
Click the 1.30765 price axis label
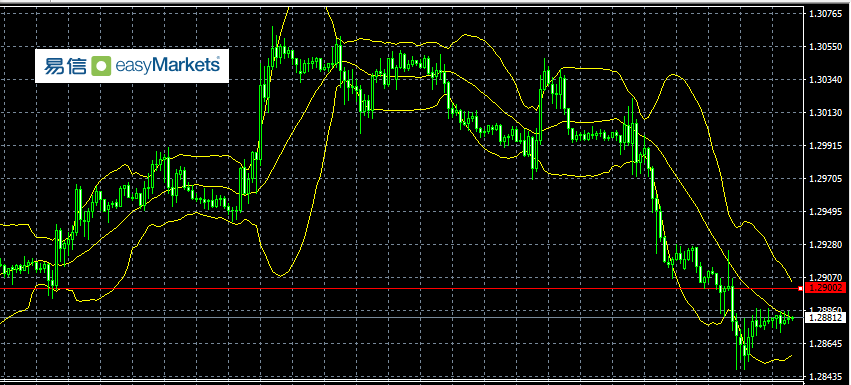click(x=825, y=14)
